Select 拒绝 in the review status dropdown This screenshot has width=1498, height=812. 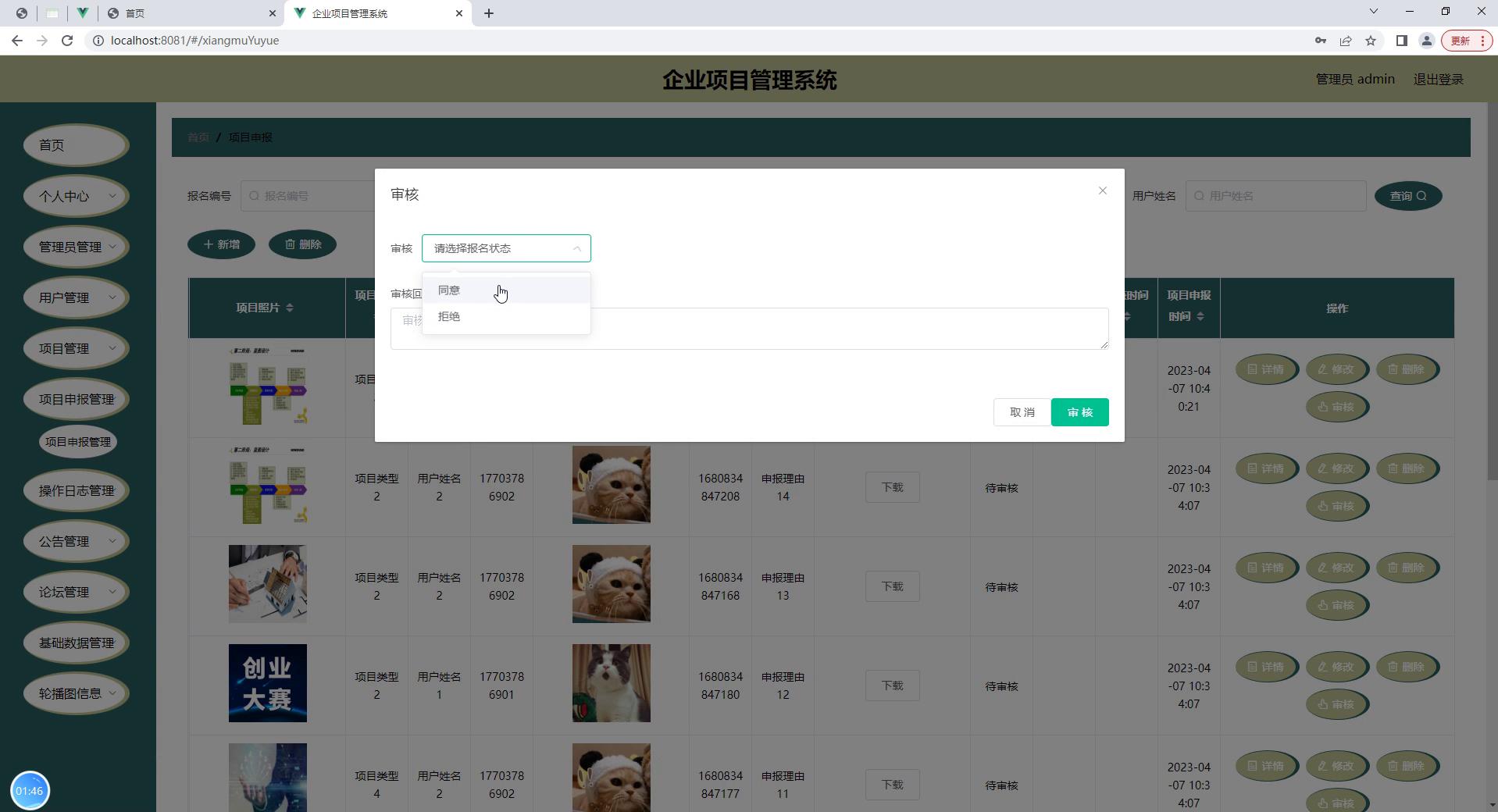tap(506, 317)
